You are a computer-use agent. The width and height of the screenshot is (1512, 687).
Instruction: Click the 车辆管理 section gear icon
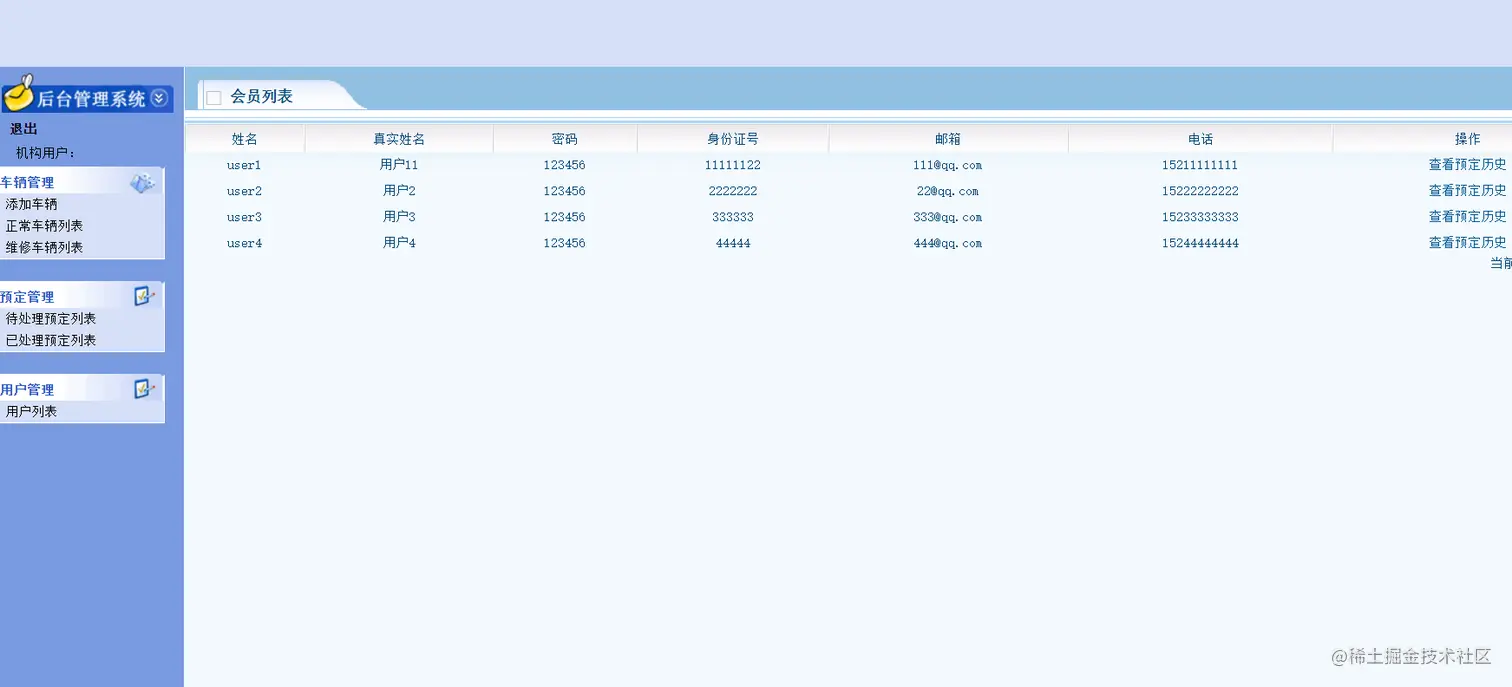[x=142, y=182]
